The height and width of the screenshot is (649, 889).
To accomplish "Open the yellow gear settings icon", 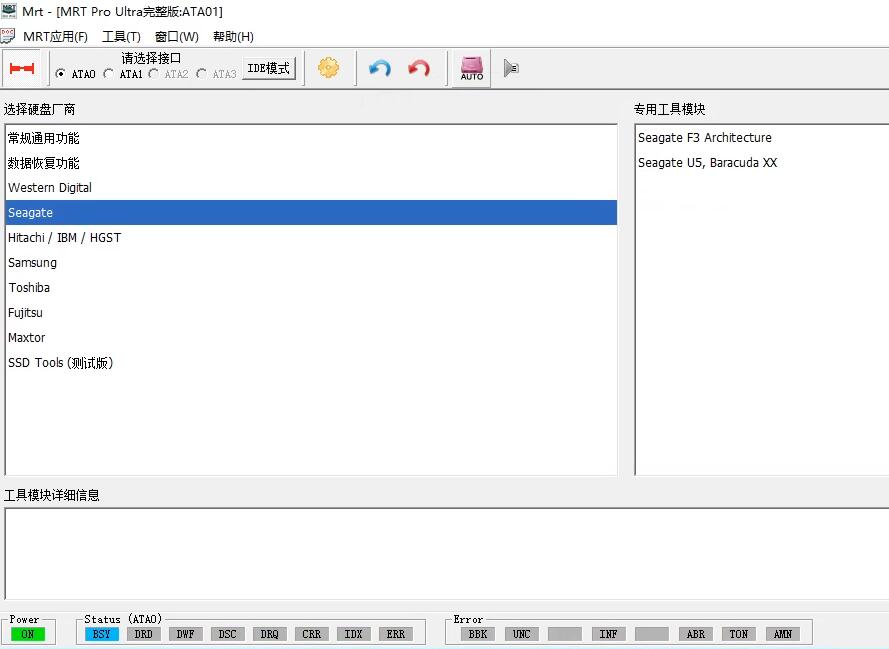I will click(328, 68).
